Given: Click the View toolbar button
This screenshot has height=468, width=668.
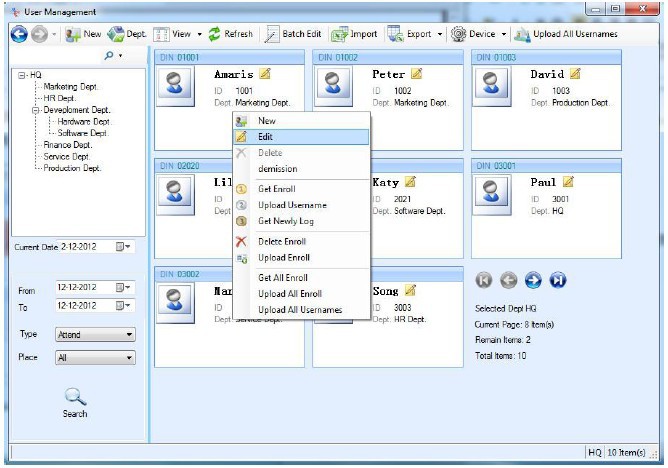Looking at the screenshot, I should [172, 34].
